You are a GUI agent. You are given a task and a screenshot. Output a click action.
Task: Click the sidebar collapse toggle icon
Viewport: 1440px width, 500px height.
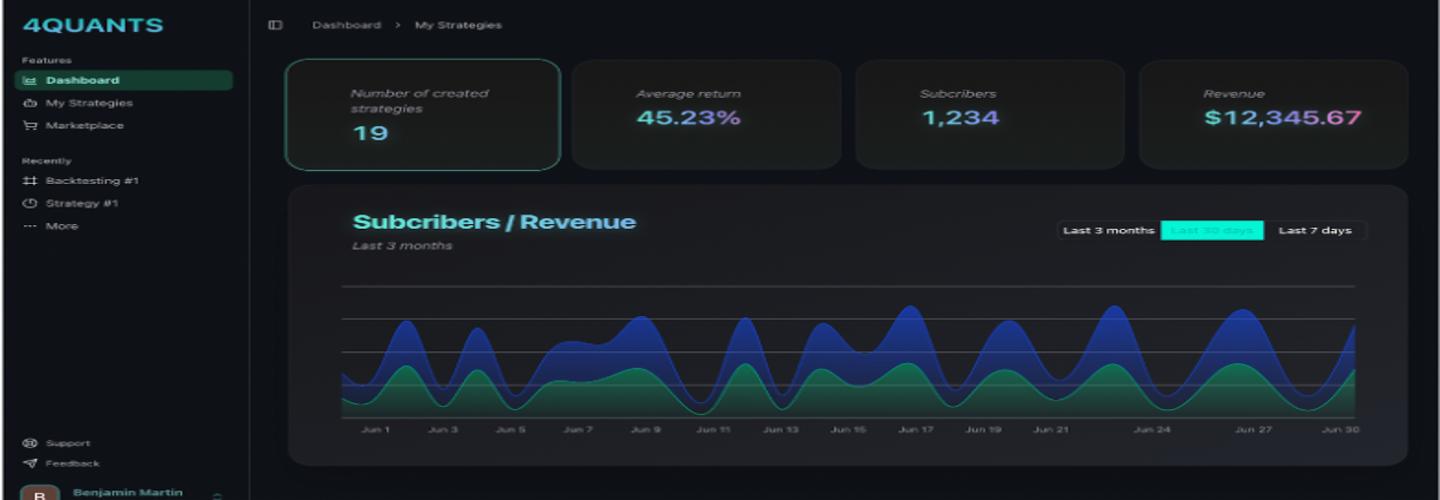[275, 25]
